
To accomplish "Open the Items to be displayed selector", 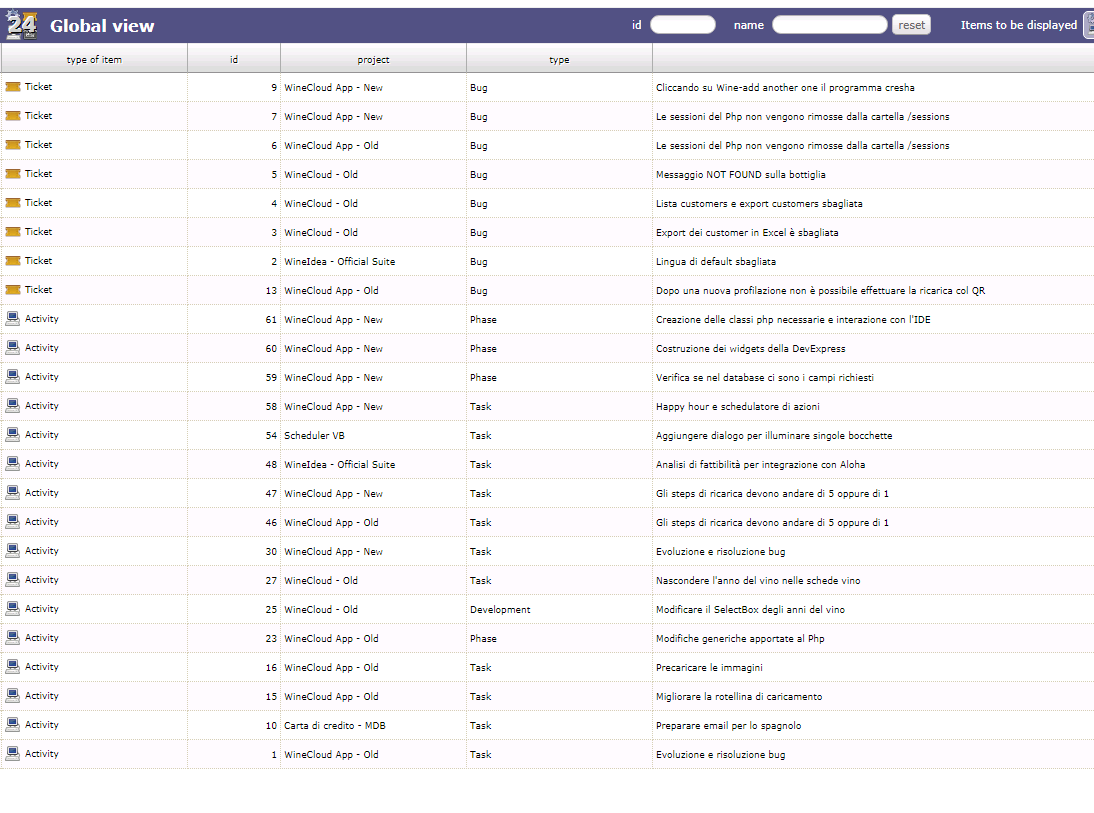I will pos(1088,25).
